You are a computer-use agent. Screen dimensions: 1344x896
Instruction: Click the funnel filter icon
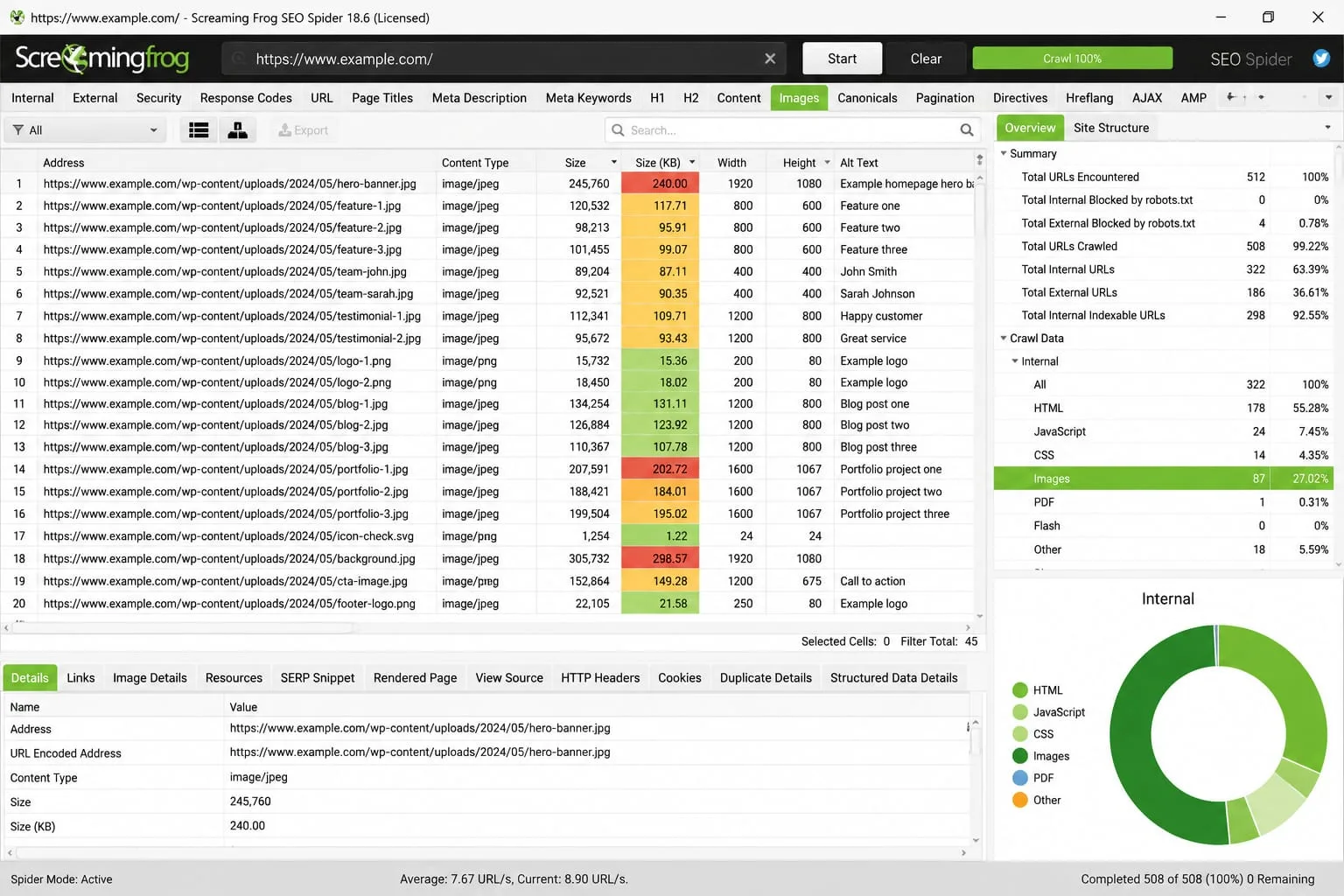(17, 130)
